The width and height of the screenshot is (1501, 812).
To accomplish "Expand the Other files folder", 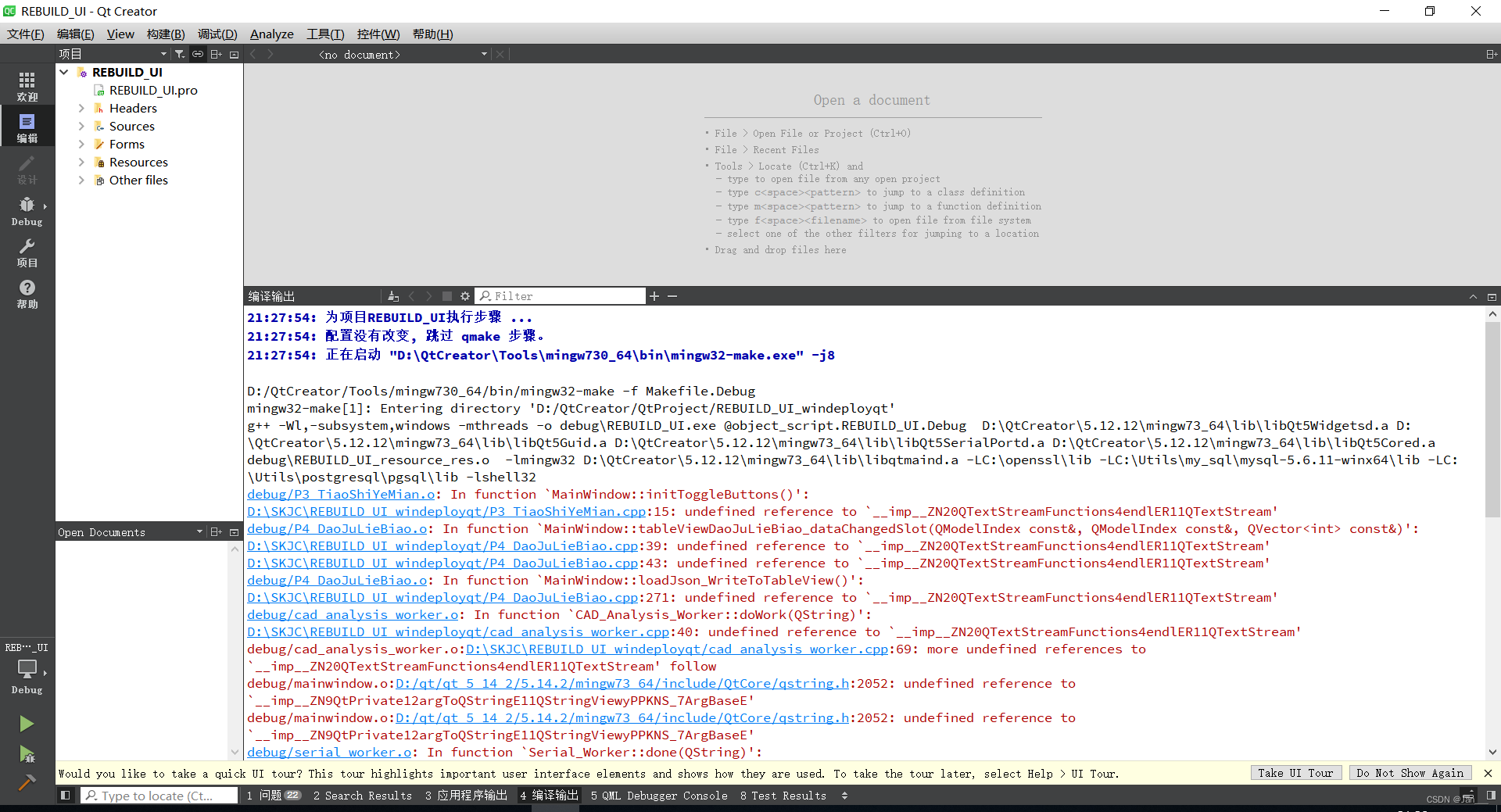I will click(81, 180).
